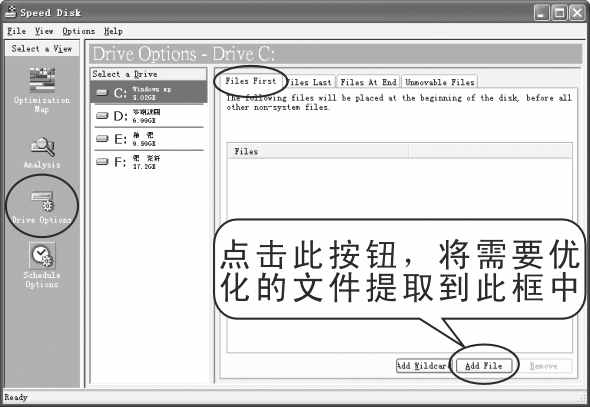
Task: Close the Speed Disk window
Action: (577, 13)
